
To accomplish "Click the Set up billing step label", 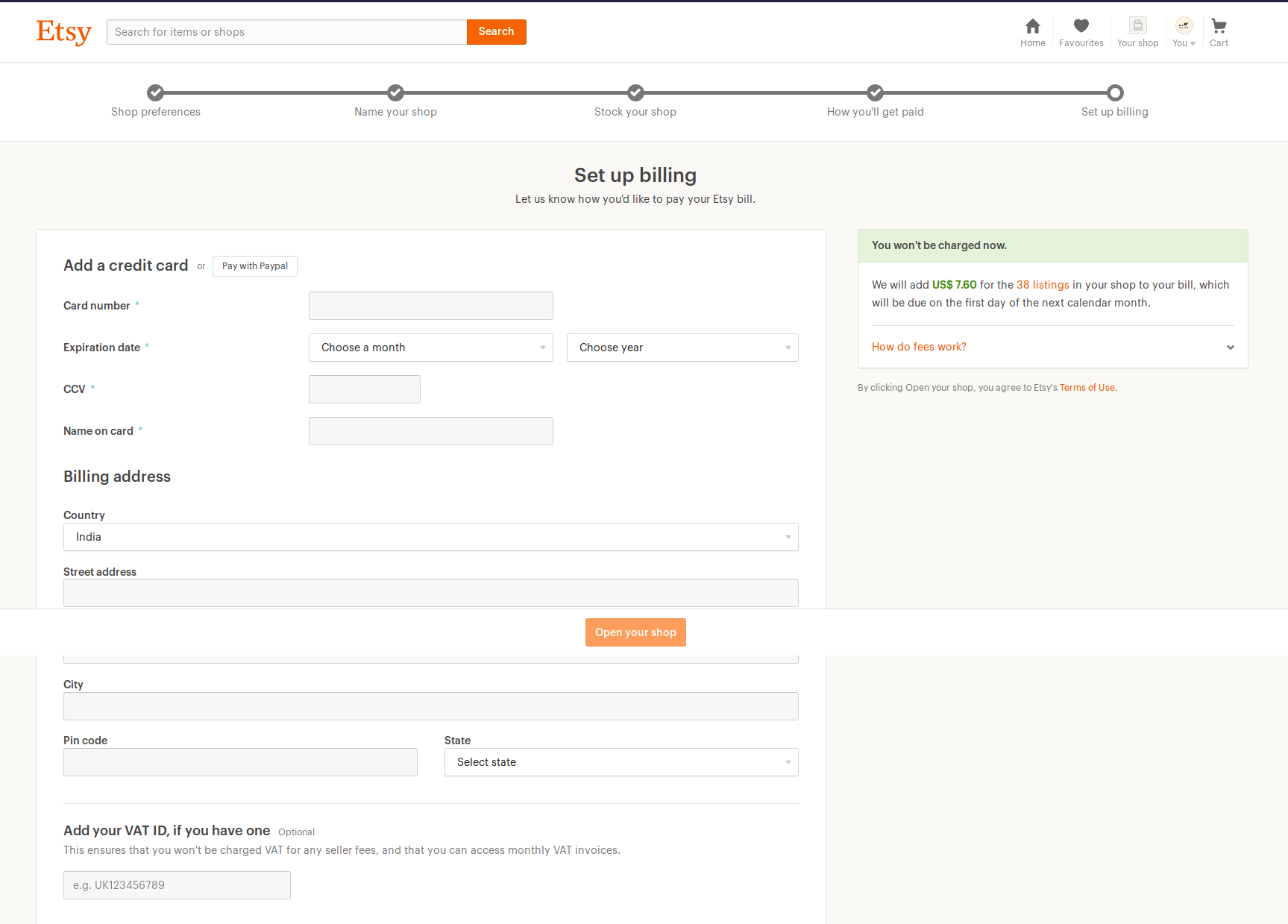I will [x=1115, y=112].
